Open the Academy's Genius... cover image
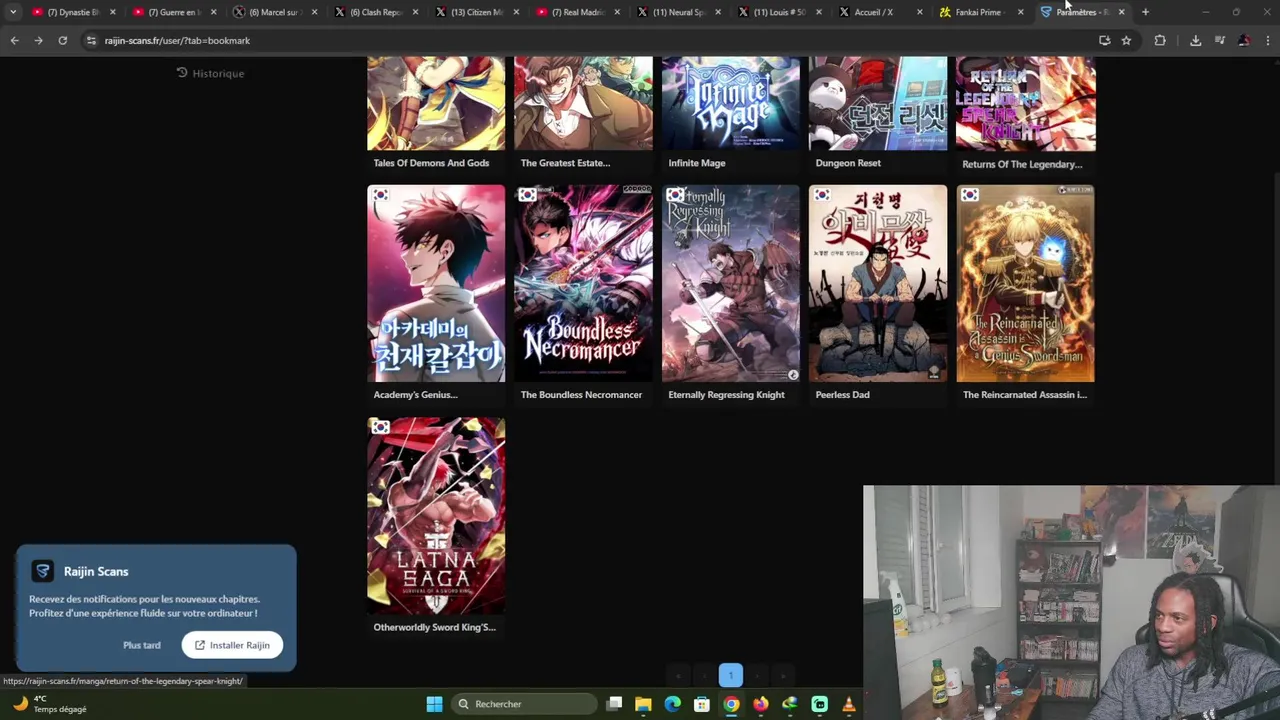This screenshot has height=720, width=1280. click(436, 283)
